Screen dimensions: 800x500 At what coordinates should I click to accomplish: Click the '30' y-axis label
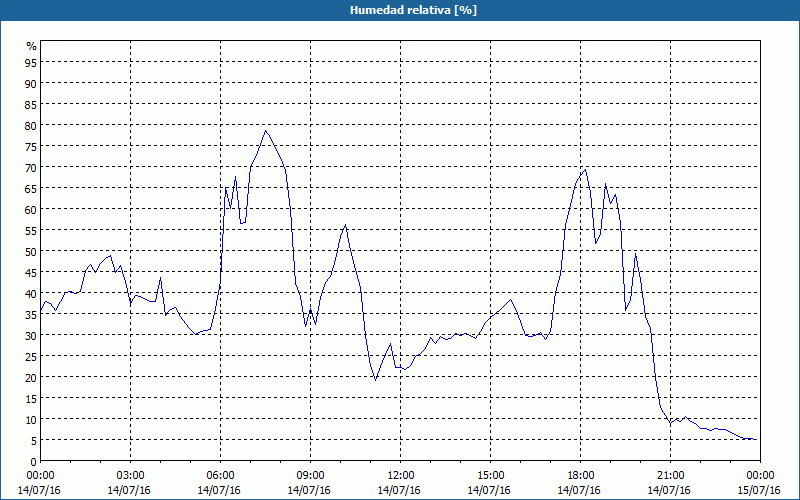coord(31,335)
